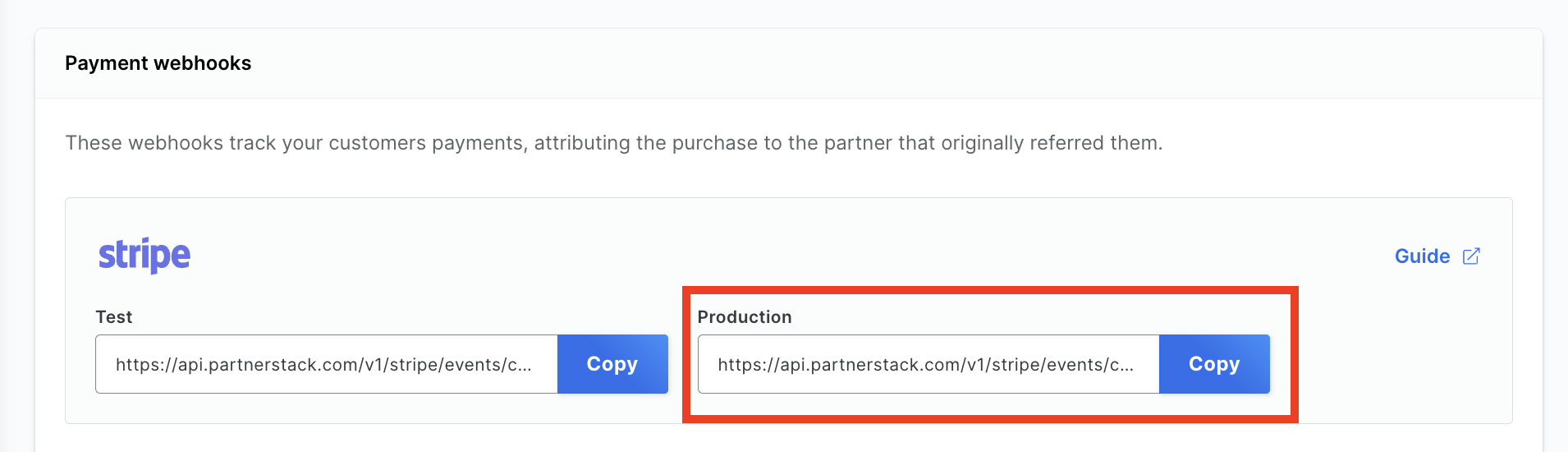Image resolution: width=1568 pixels, height=452 pixels.
Task: Focus the Production webhook URL field
Action: (928, 364)
